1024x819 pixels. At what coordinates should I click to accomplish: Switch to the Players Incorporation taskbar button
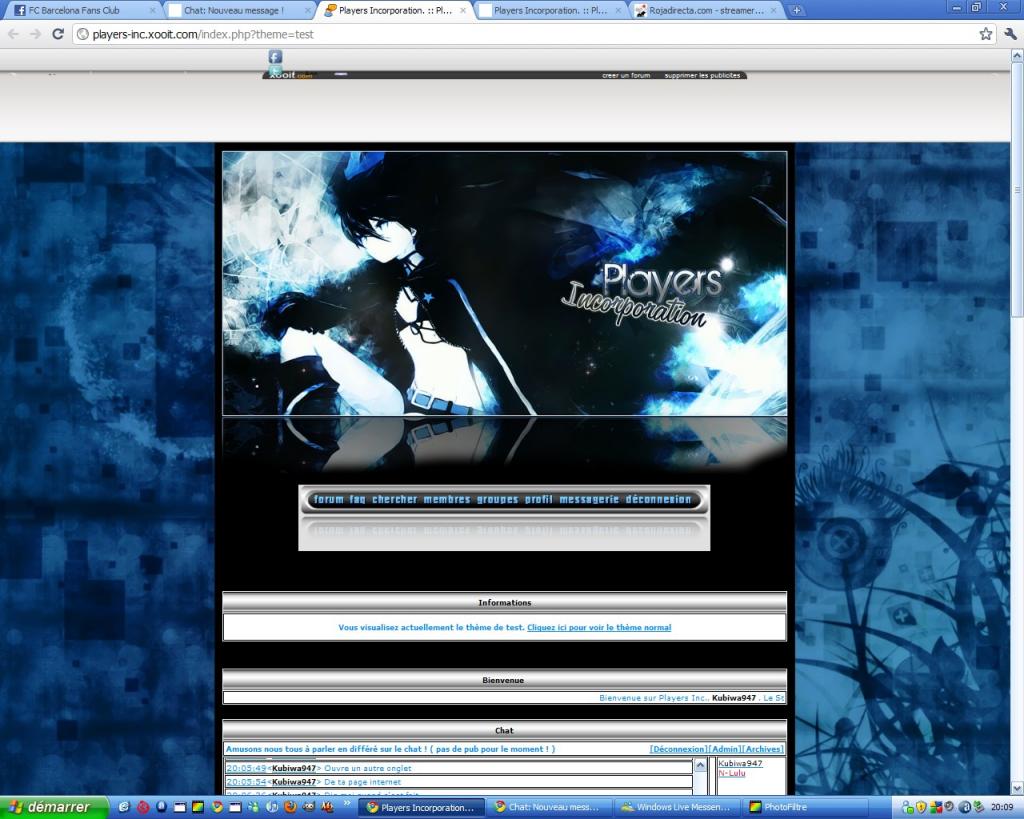pos(423,808)
